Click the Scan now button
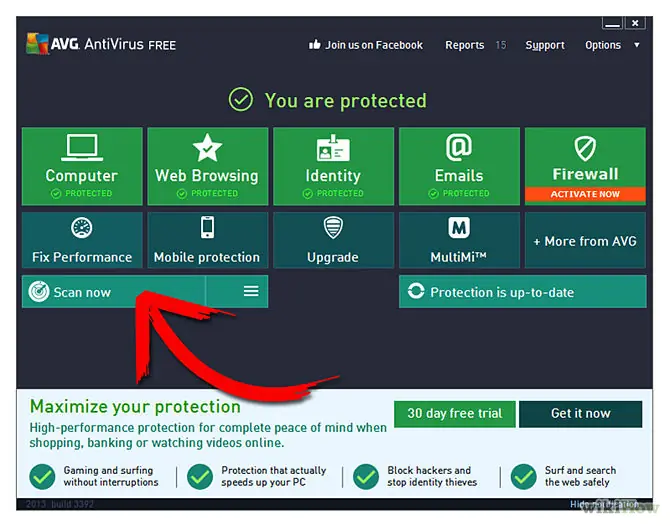Viewport: 670px width, 526px height. (114, 291)
